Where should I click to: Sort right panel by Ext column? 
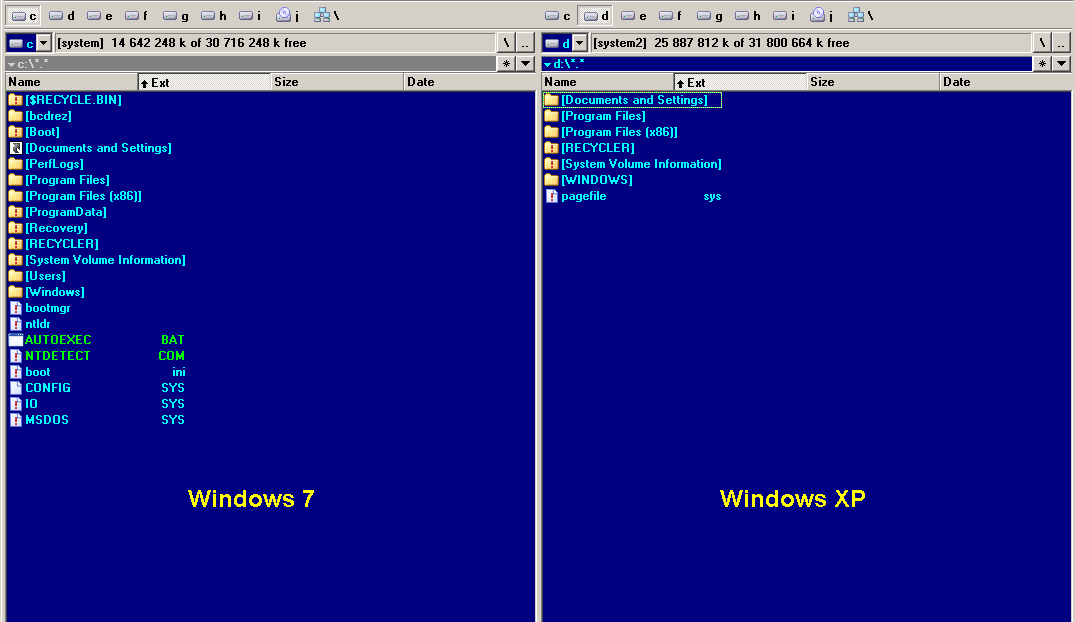click(740, 82)
